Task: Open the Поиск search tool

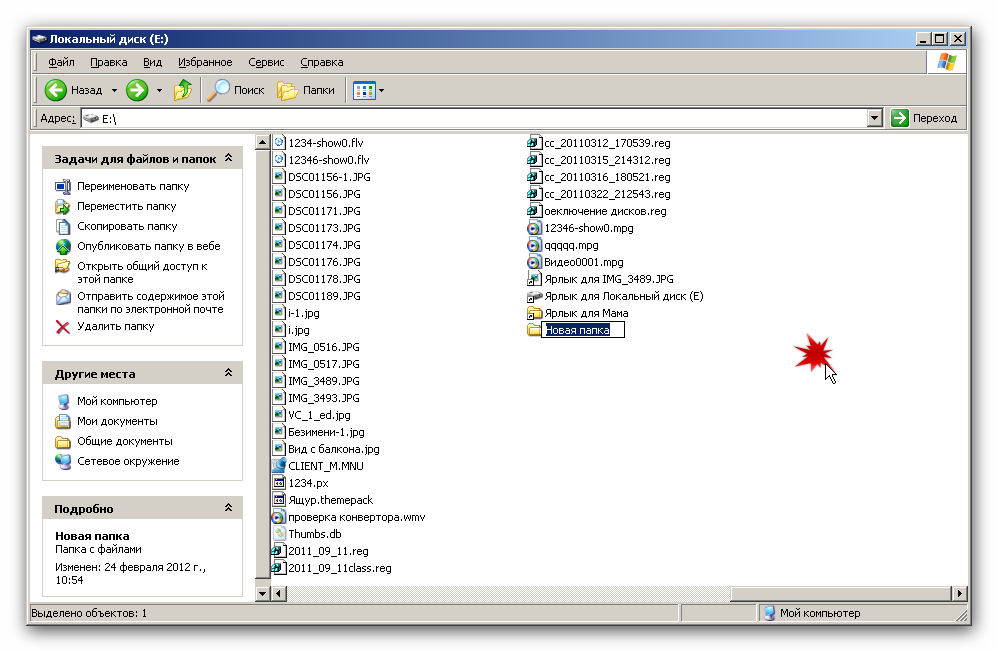Action: click(x=235, y=90)
